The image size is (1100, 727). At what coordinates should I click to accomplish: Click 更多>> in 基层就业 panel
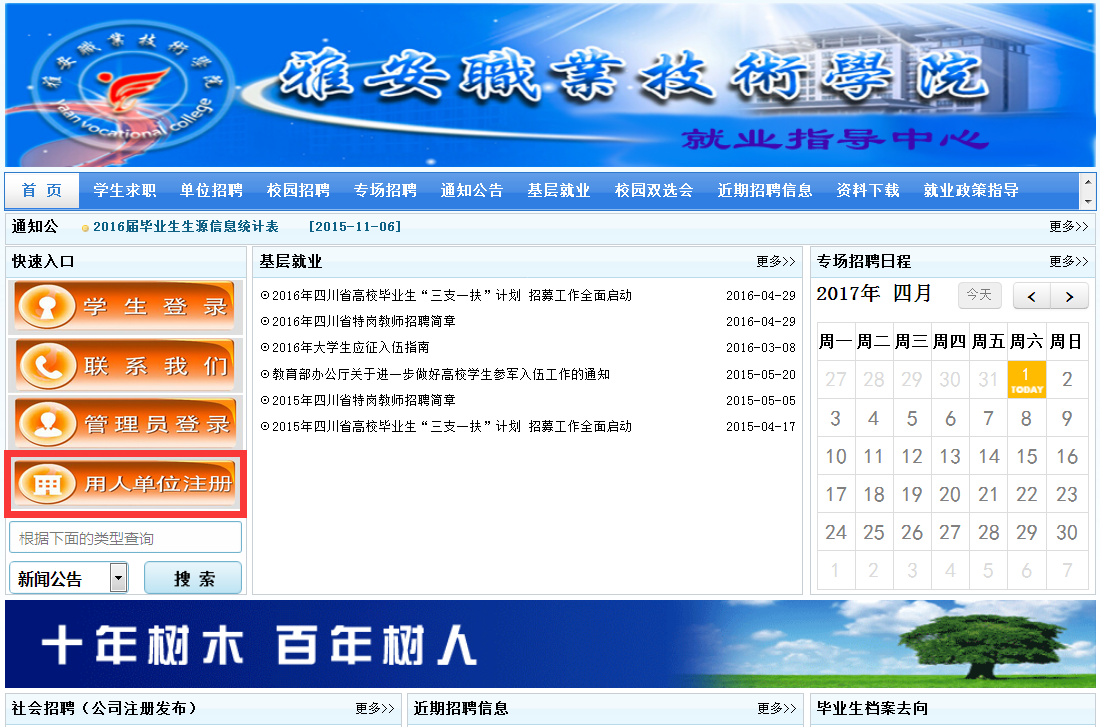click(776, 262)
